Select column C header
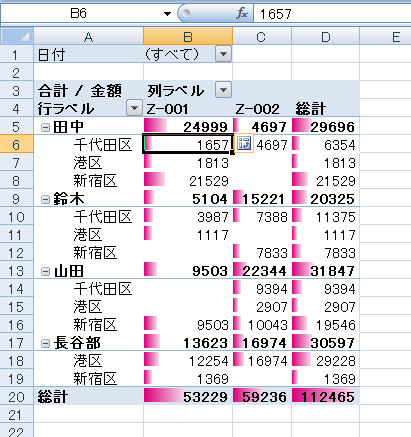This screenshot has height=437, width=411. 262,36
